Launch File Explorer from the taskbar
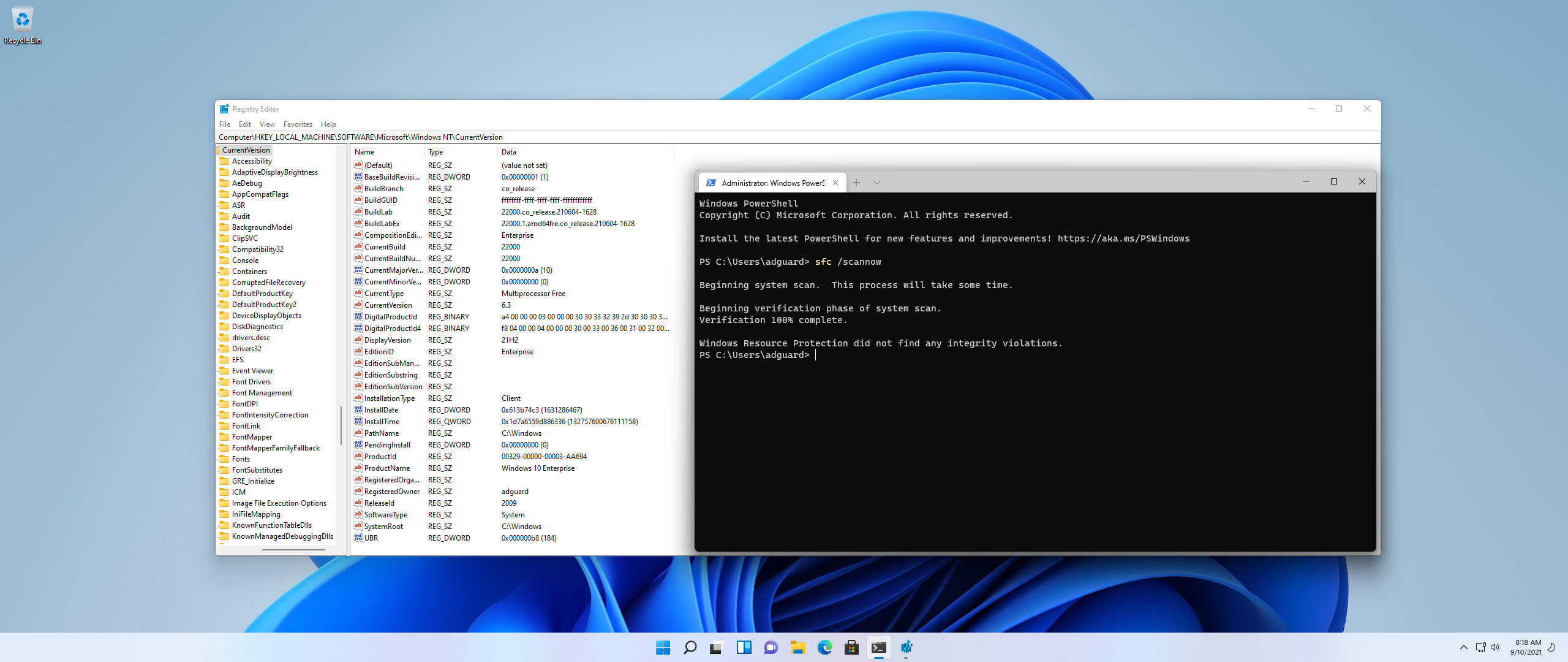This screenshot has height=662, width=1568. click(797, 647)
